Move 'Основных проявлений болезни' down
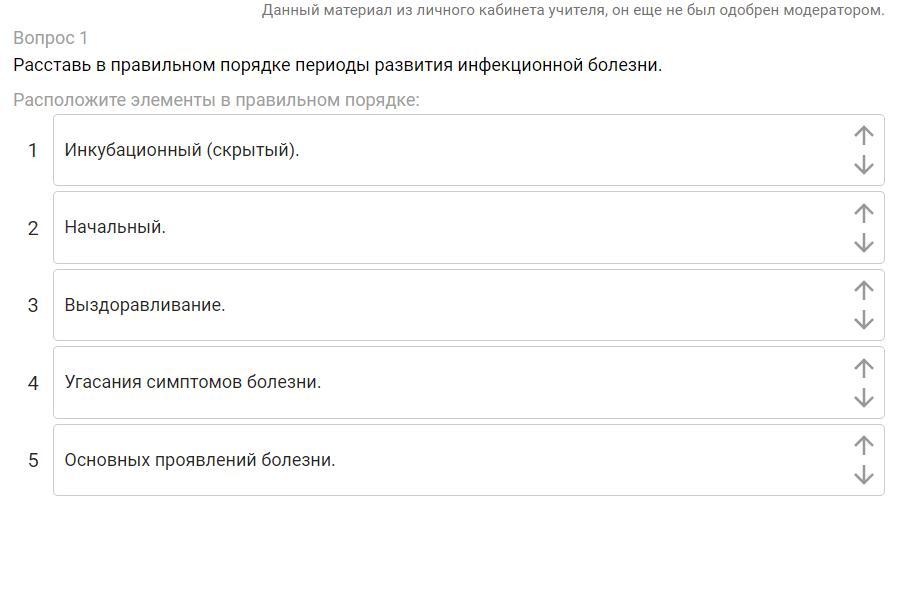Image resolution: width=904 pixels, height=589 pixels. [864, 475]
